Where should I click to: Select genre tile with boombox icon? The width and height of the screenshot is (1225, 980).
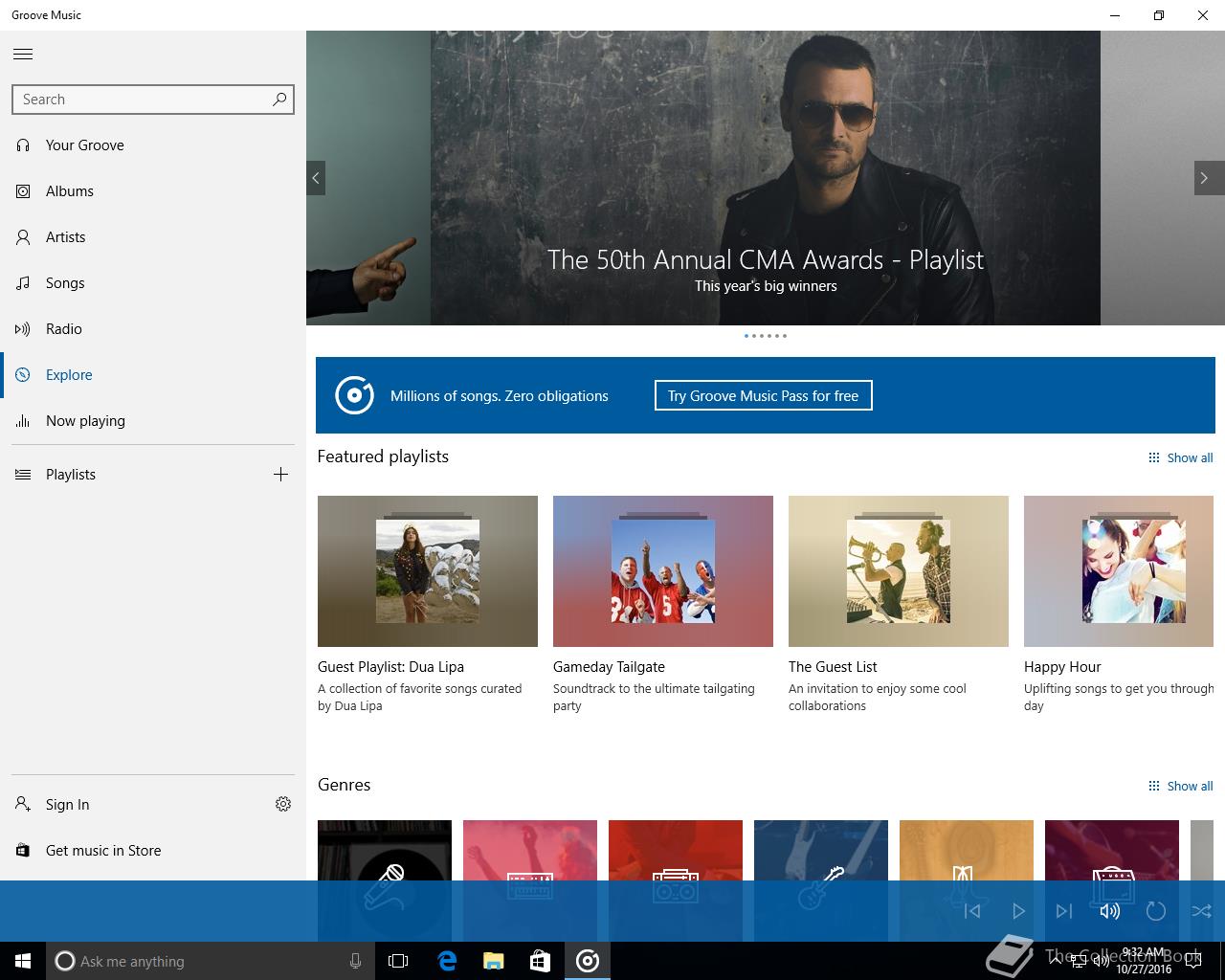[x=676, y=850]
